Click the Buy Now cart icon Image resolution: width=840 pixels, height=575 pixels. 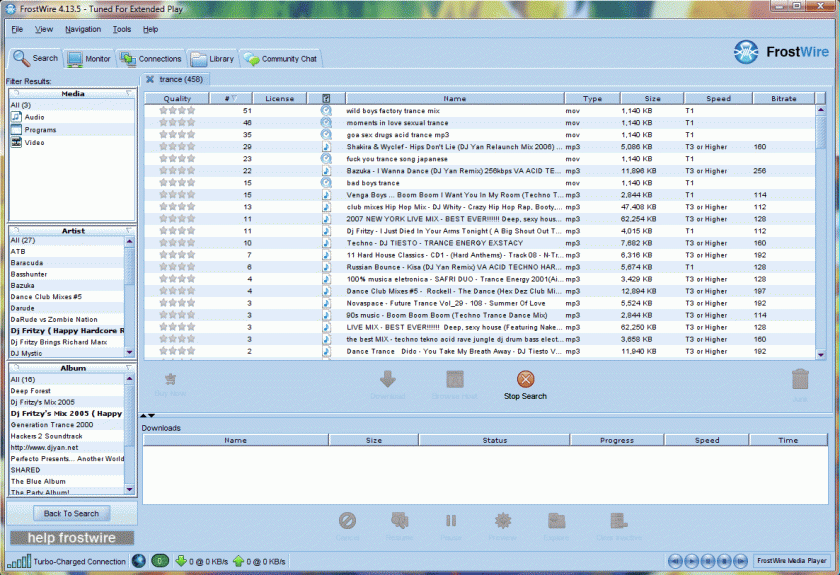click(x=170, y=379)
